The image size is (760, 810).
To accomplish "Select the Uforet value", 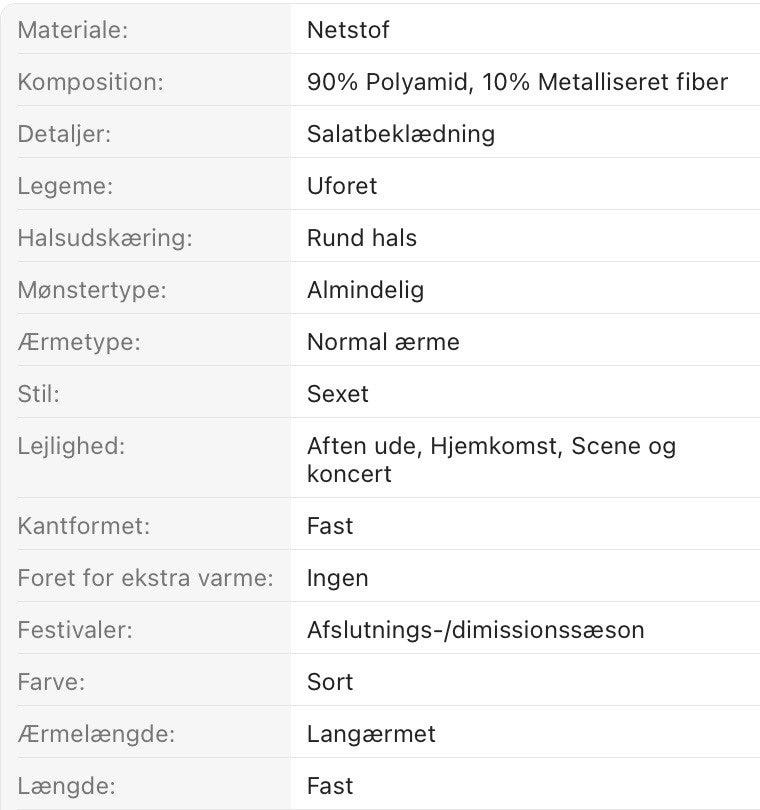I will coord(342,186).
